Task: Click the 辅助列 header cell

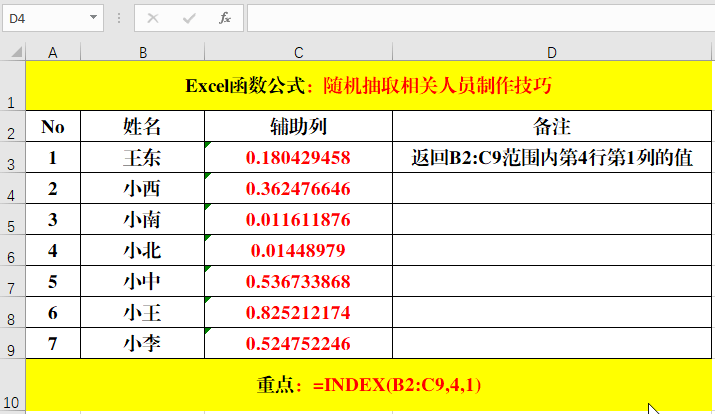Action: pyautogui.click(x=298, y=126)
